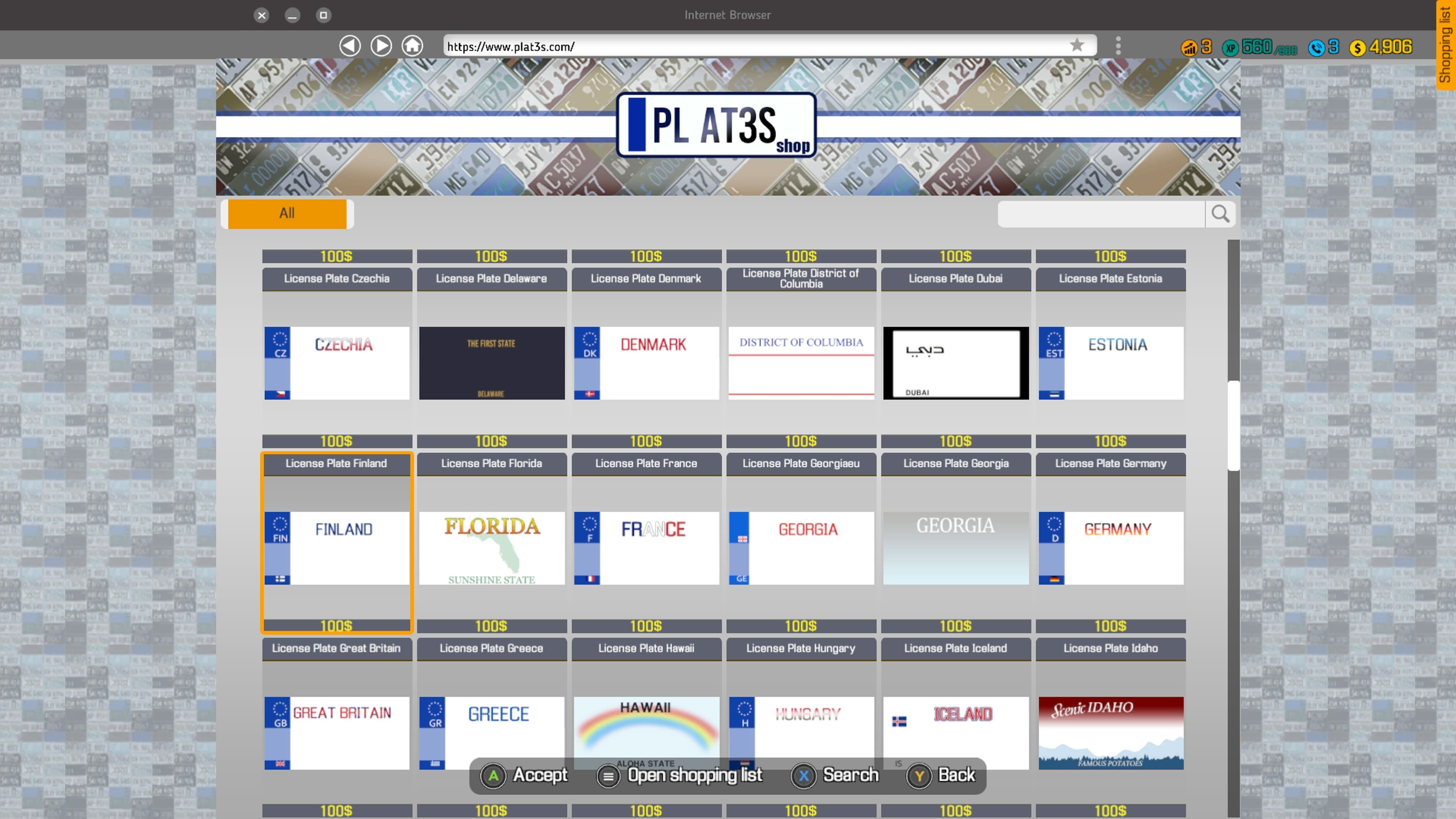
Task: Select the Delaware license plate image
Action: pos(492,363)
